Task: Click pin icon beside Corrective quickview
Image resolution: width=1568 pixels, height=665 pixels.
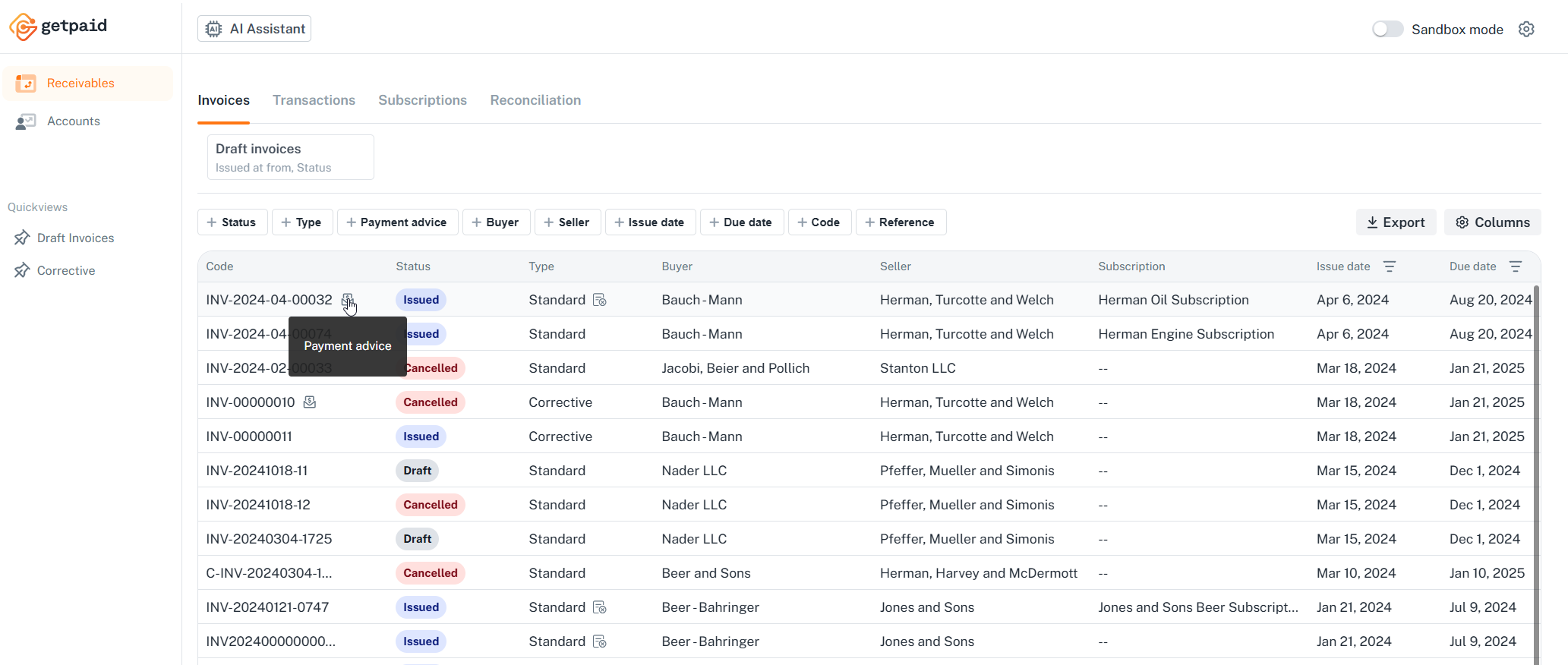Action: coord(22,270)
